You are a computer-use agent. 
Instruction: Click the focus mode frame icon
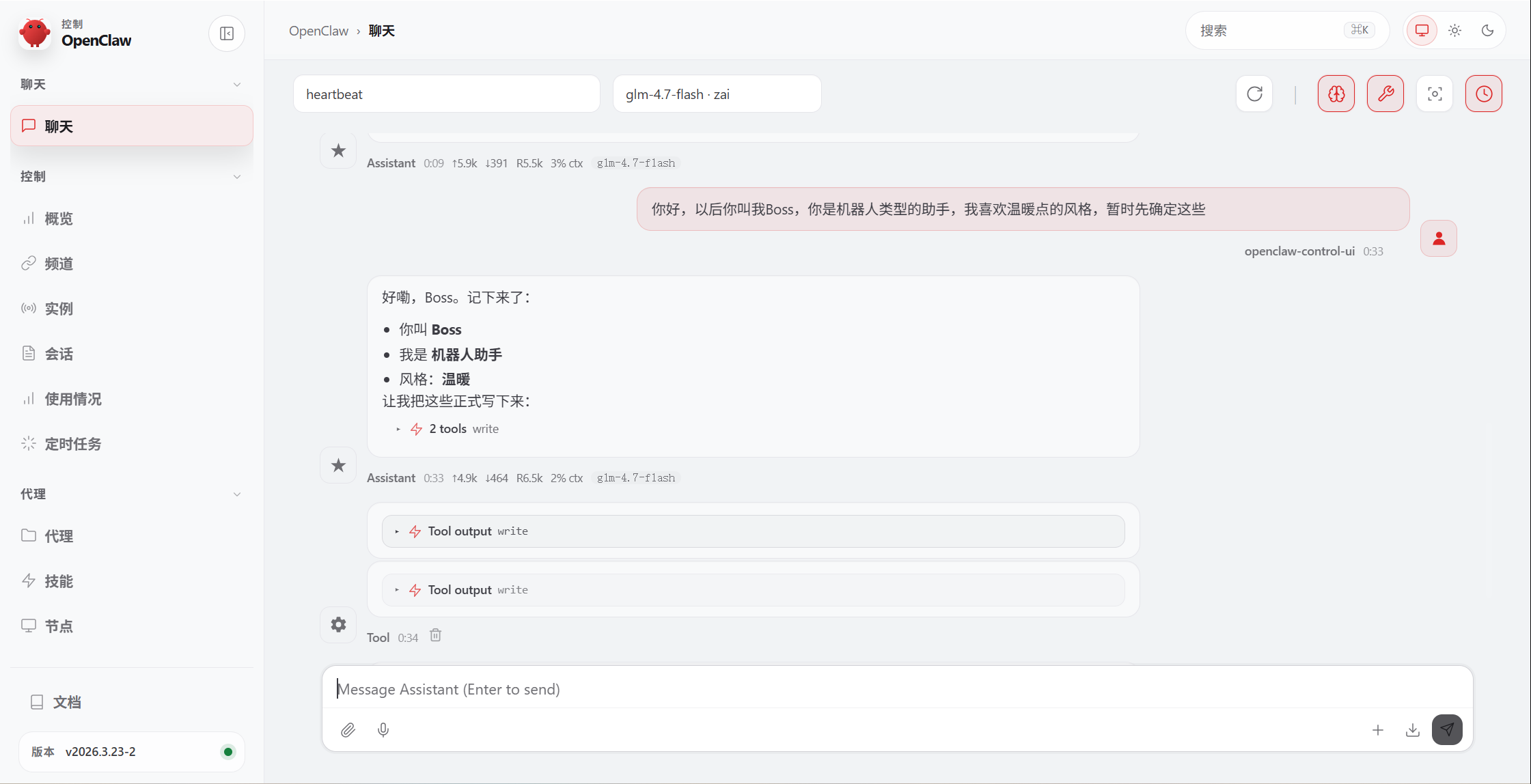(1435, 94)
